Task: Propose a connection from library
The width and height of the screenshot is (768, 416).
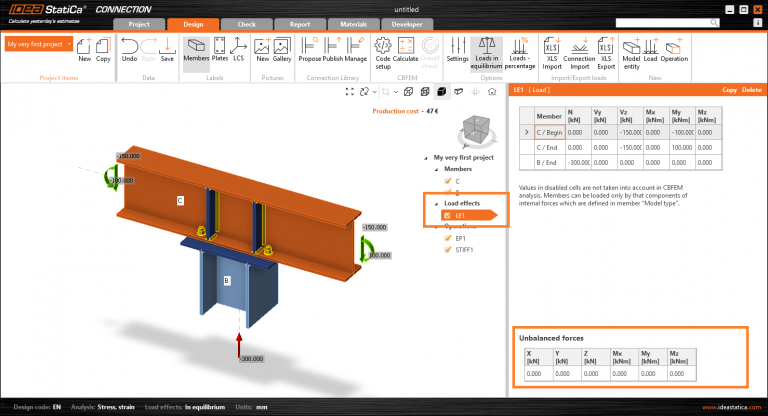Action: 310,49
